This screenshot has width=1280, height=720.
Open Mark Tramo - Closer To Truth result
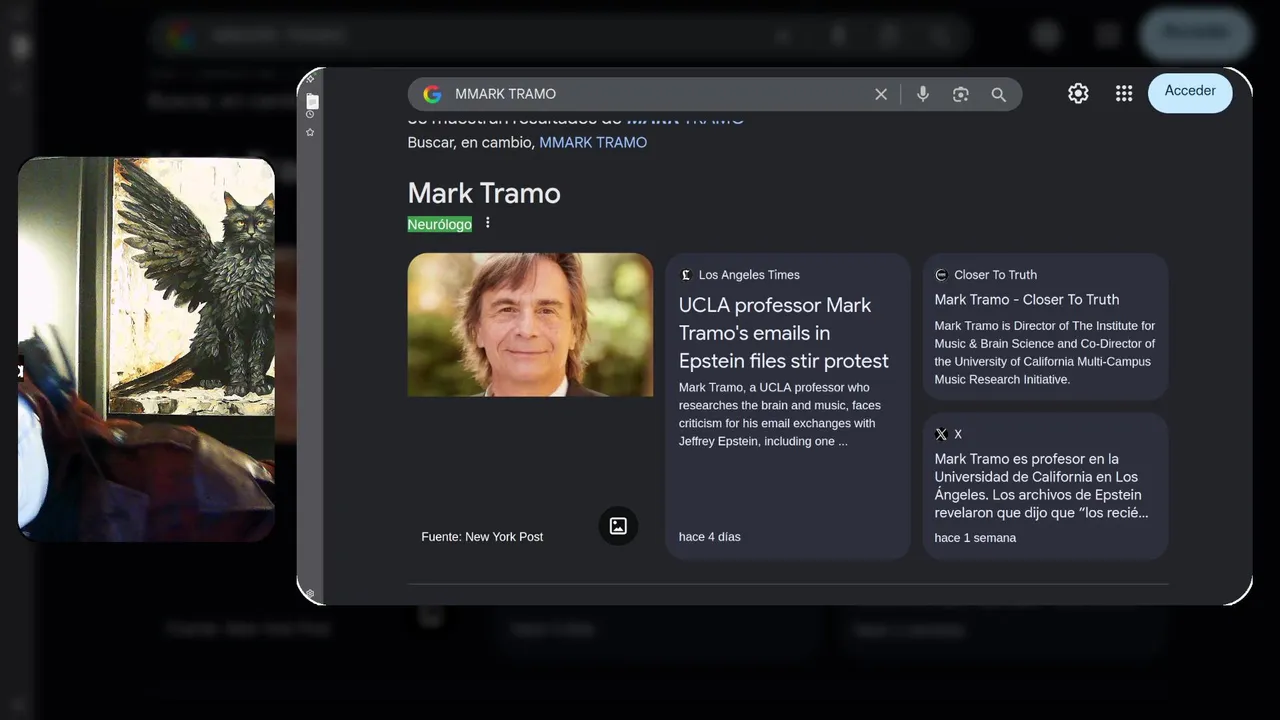[x=1027, y=300]
